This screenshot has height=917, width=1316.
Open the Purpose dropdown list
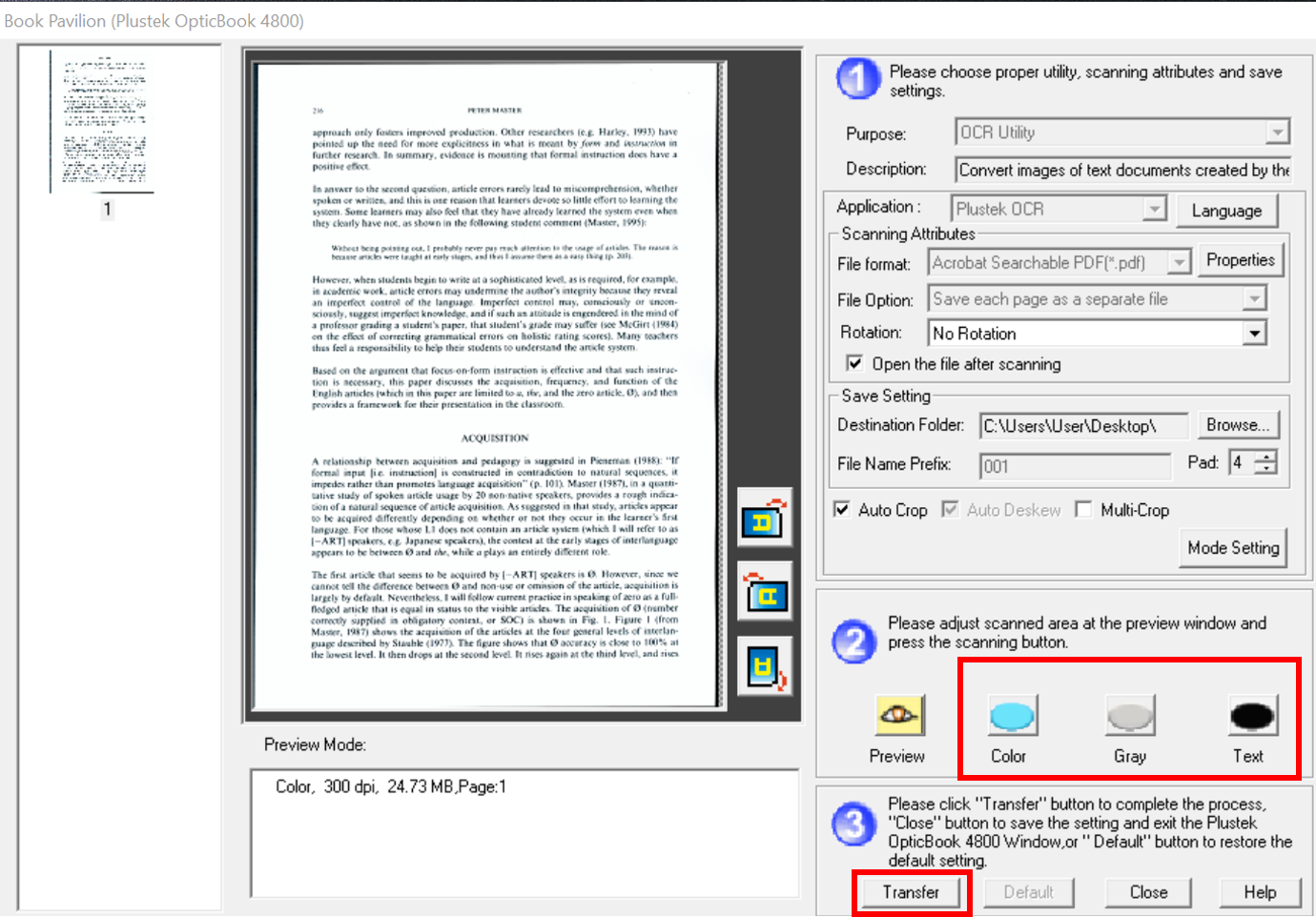[x=1277, y=132]
